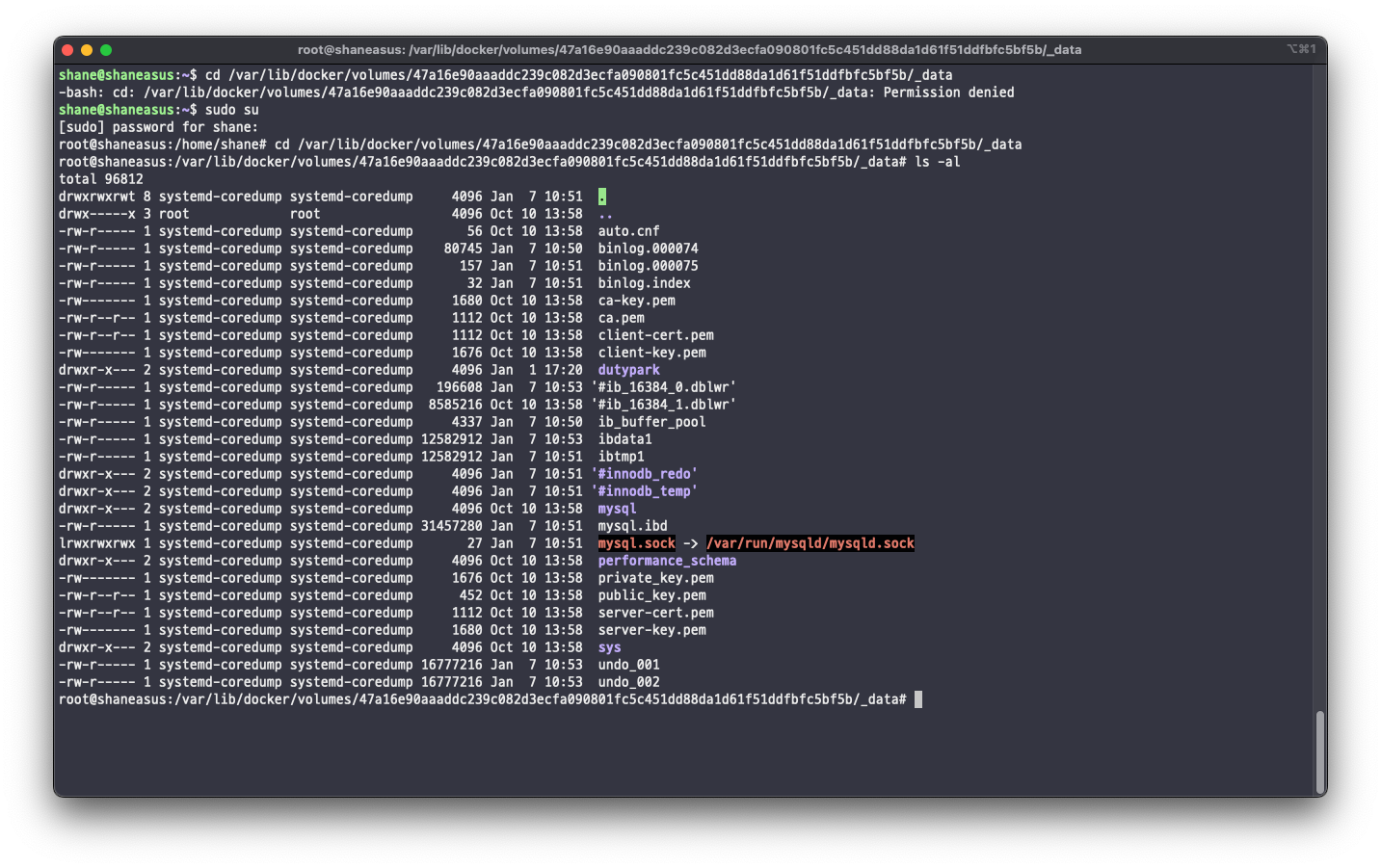
Task: Click the mysql directory name
Action: click(x=618, y=509)
